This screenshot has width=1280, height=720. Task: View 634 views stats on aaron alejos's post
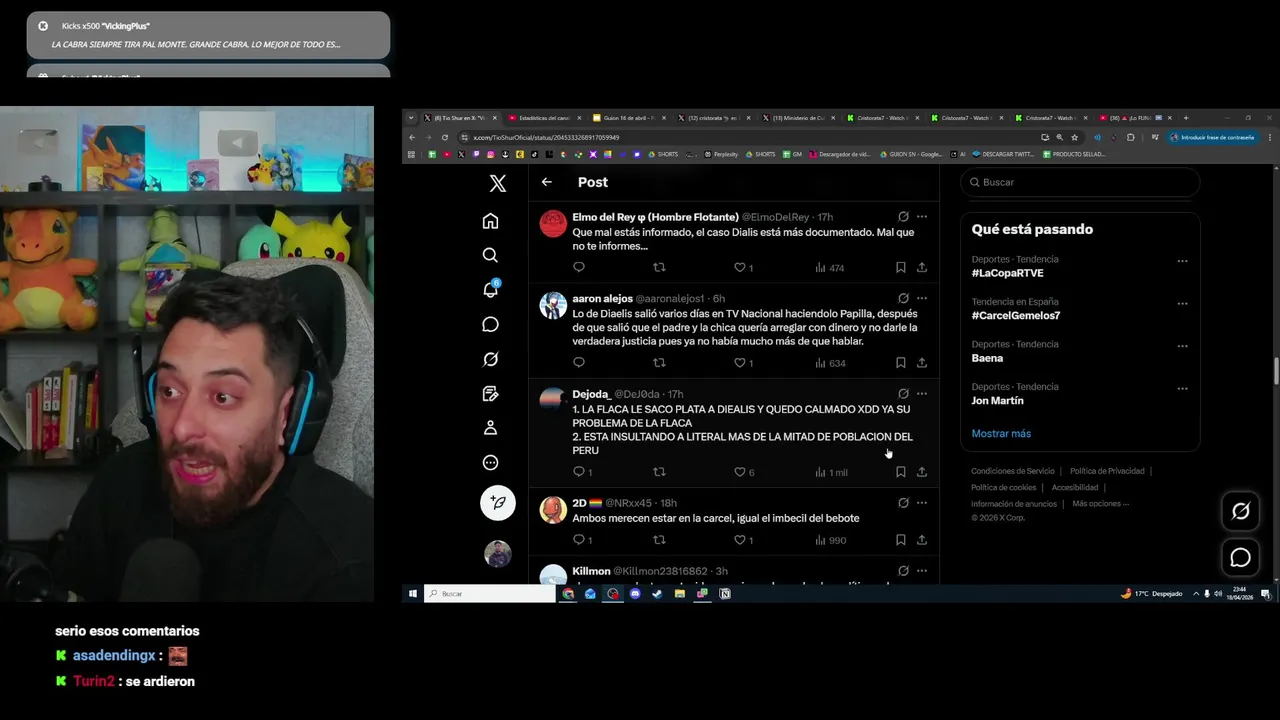point(830,363)
